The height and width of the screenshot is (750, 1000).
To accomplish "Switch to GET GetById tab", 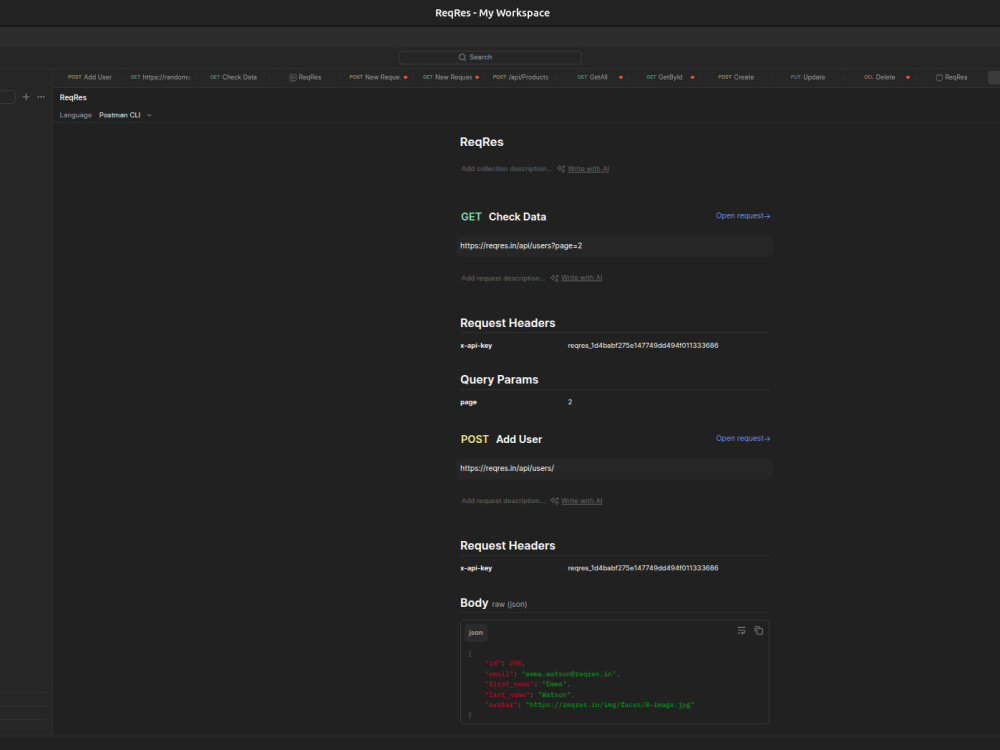I will pos(664,77).
